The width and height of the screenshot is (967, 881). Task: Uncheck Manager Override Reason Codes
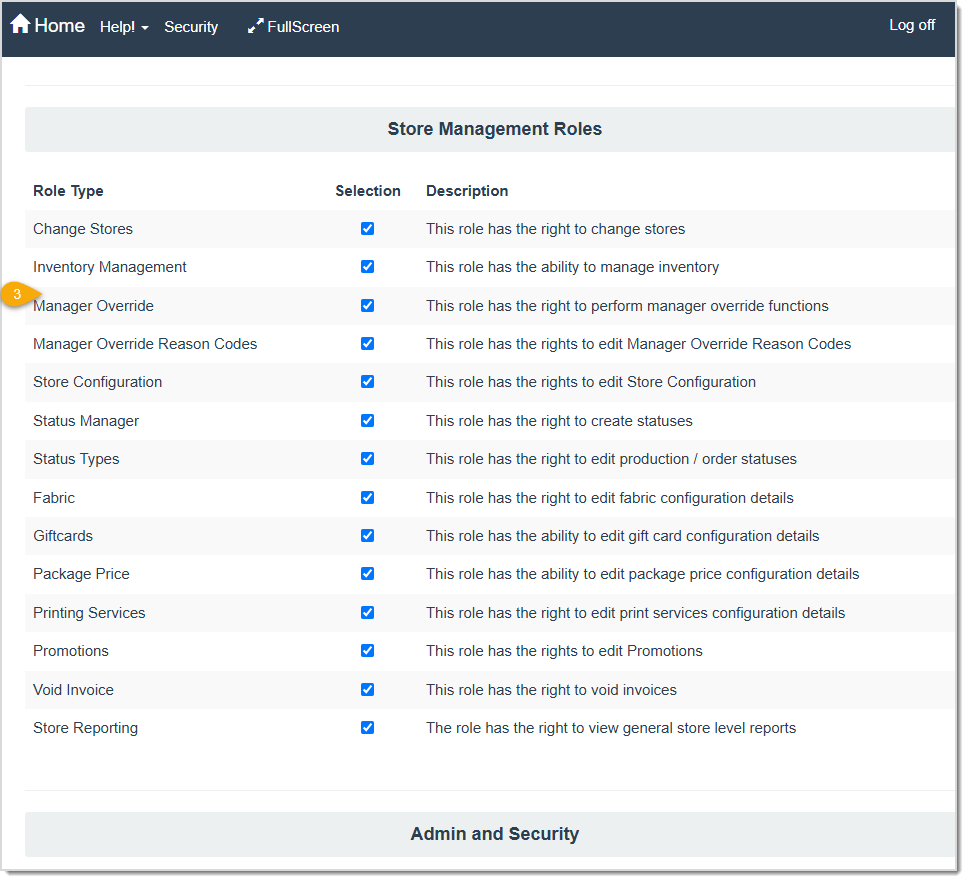tap(368, 343)
